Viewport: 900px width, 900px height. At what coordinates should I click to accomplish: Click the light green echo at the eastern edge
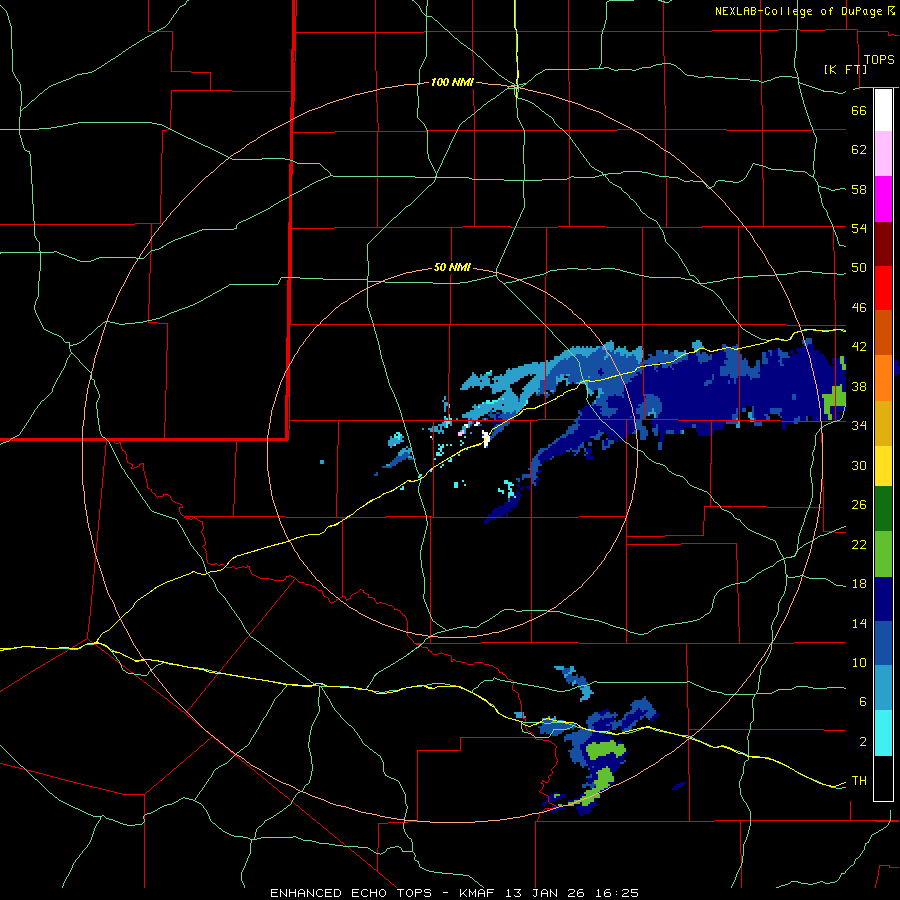pyautogui.click(x=836, y=399)
